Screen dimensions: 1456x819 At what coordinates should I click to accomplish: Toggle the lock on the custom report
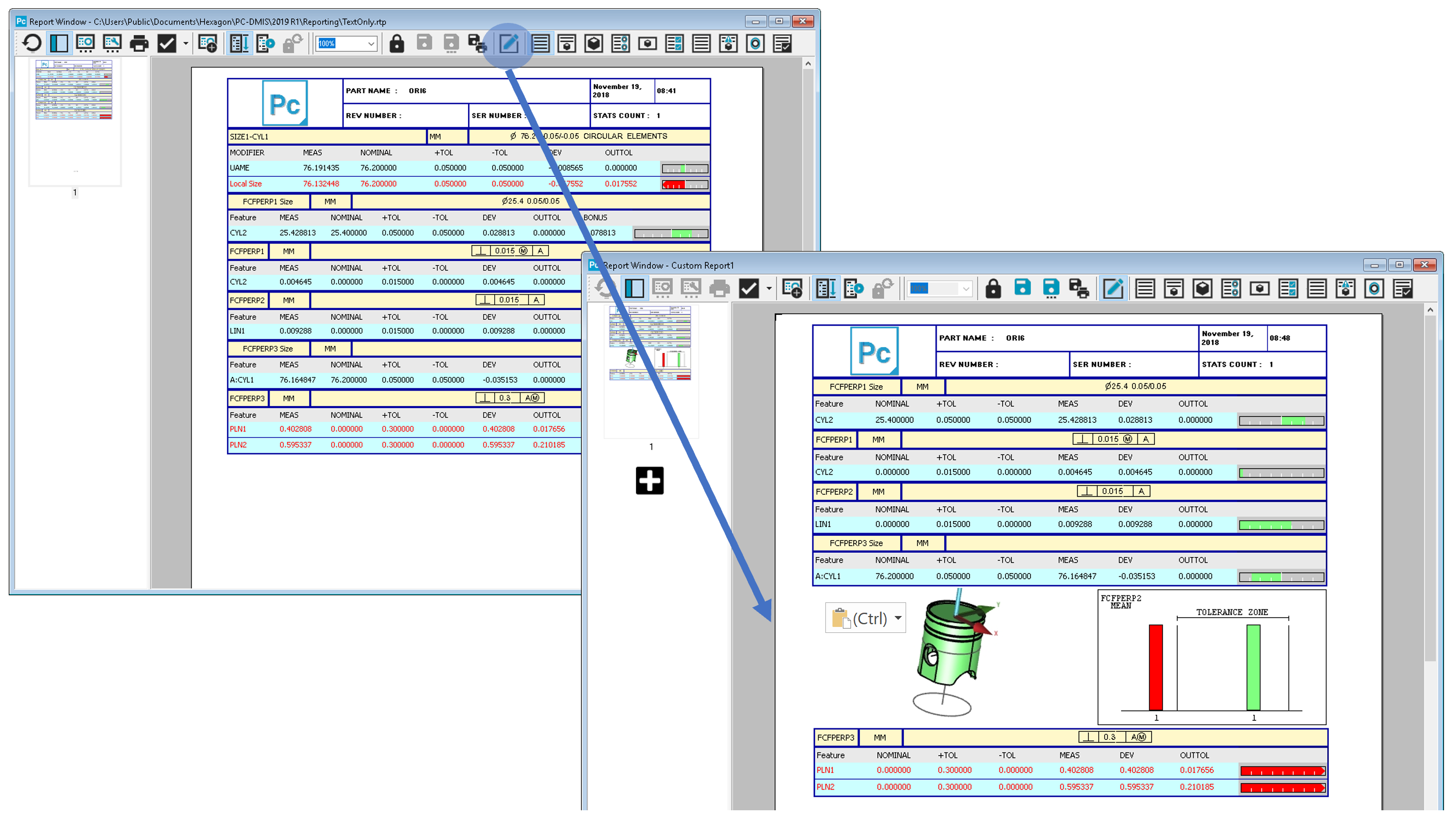(x=993, y=288)
